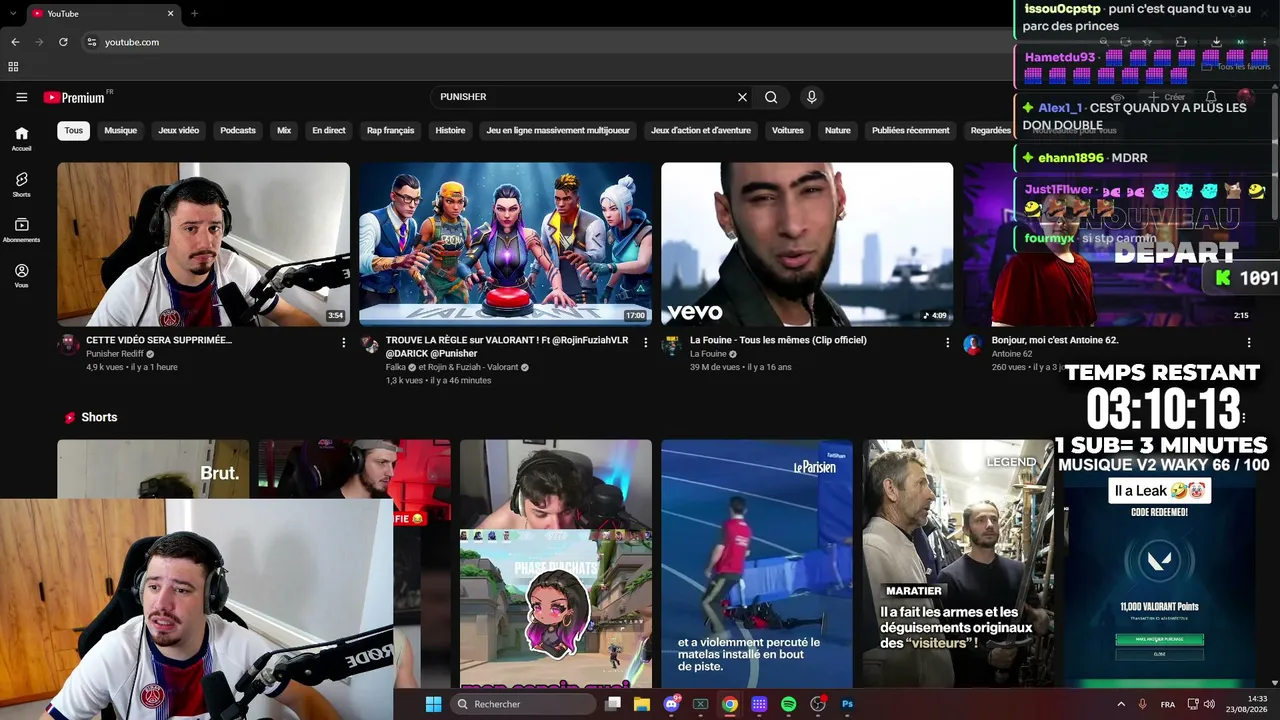Open the Windows Start menu
The width and height of the screenshot is (1280, 720).
433,704
